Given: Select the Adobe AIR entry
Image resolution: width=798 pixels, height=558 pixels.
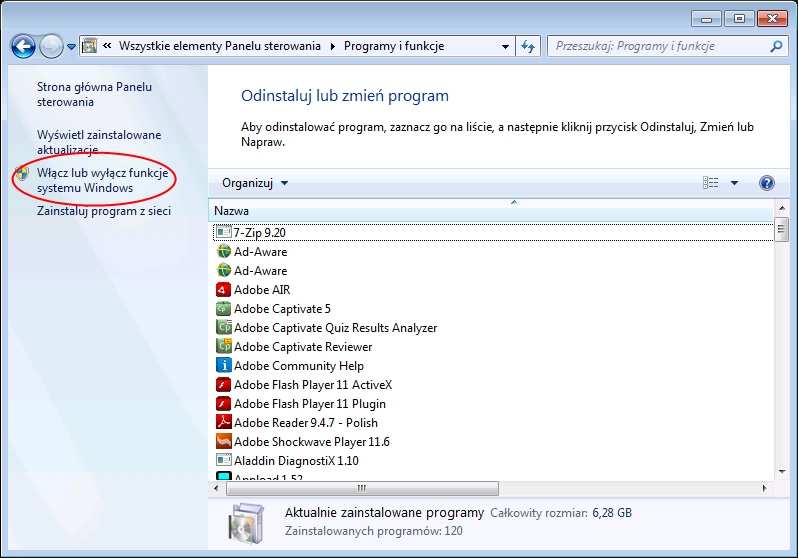Looking at the screenshot, I should pyautogui.click(x=262, y=290).
